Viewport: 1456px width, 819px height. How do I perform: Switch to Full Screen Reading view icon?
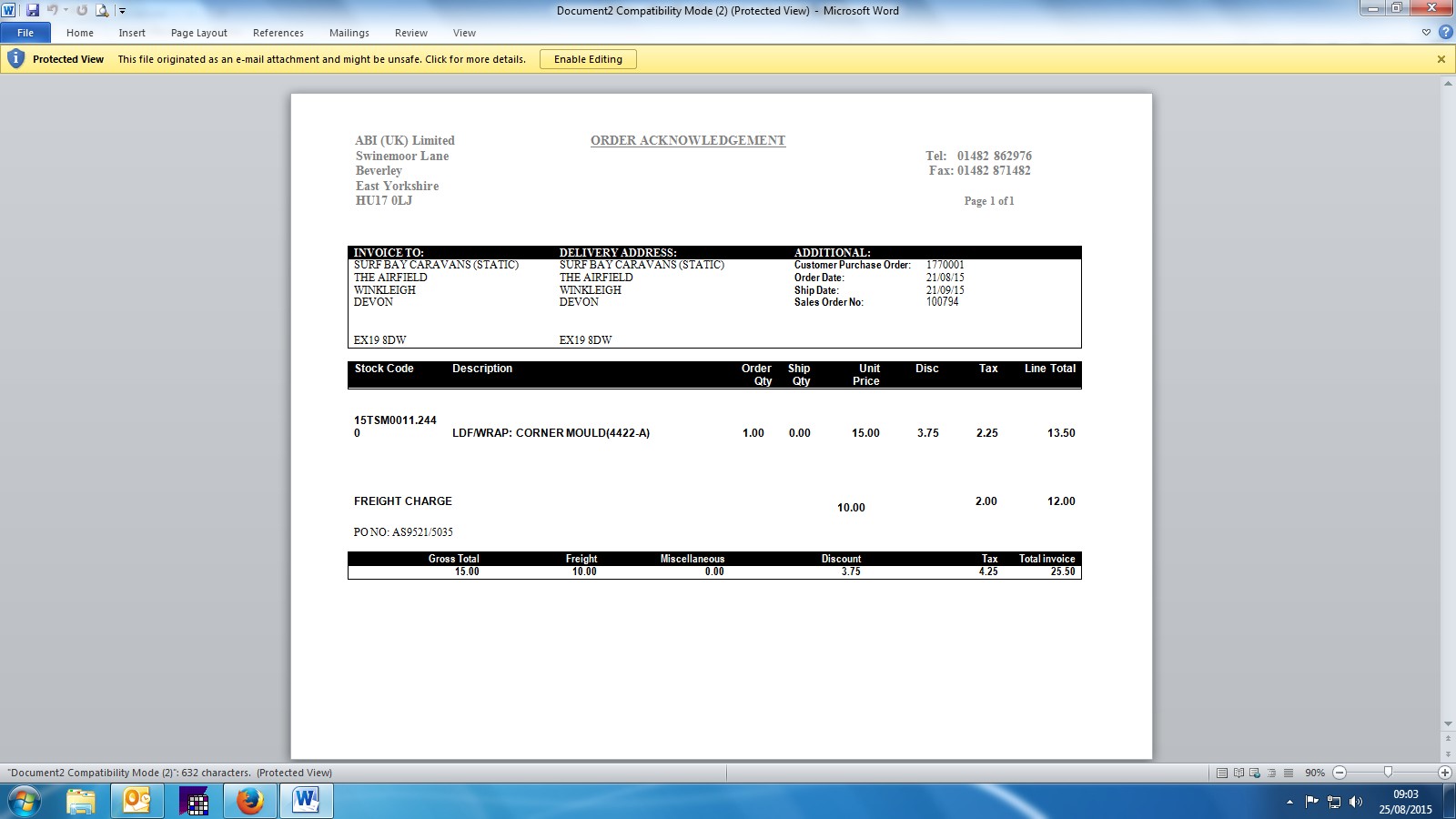pyautogui.click(x=1239, y=773)
